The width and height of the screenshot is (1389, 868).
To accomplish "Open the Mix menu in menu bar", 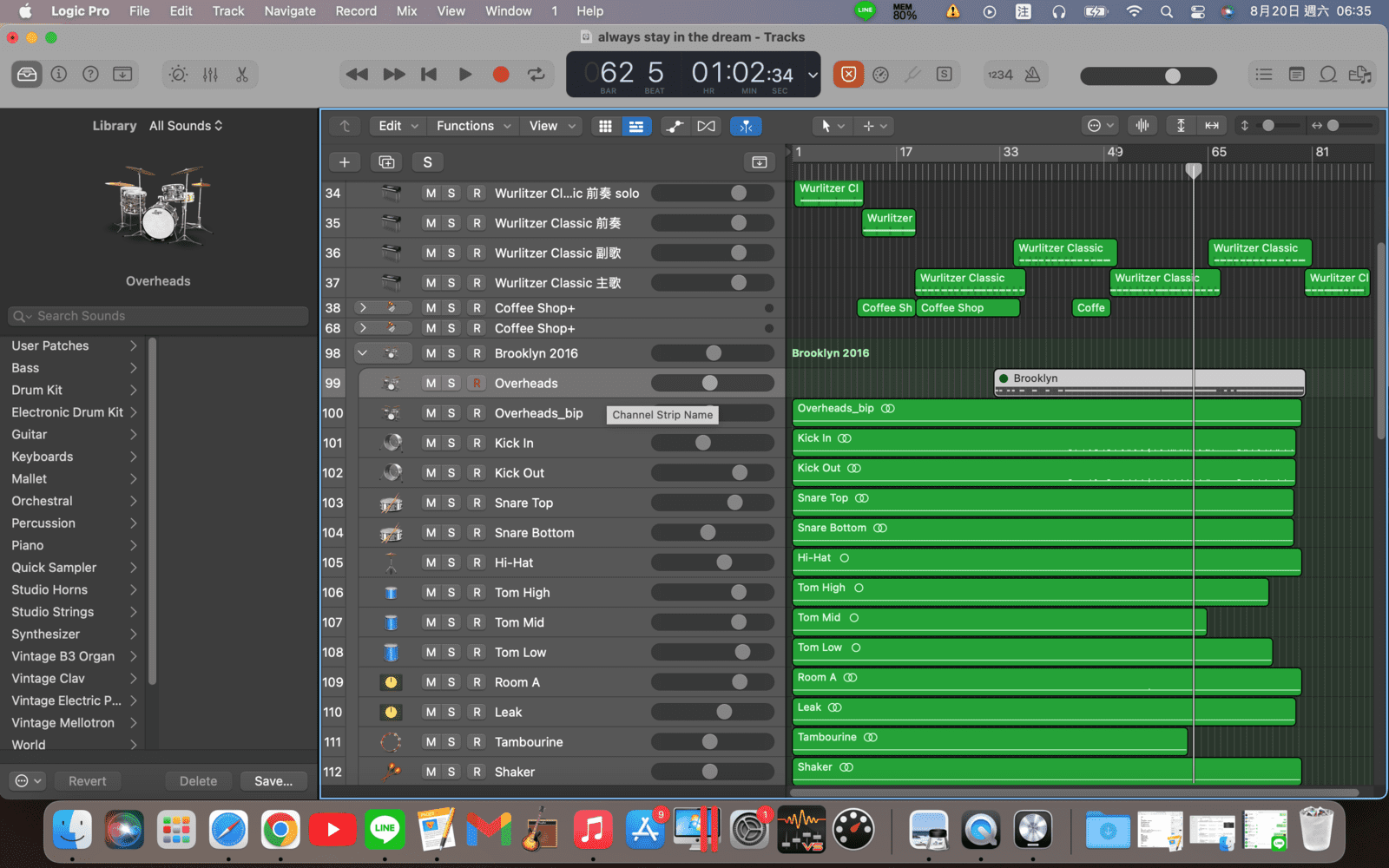I will coord(406,11).
